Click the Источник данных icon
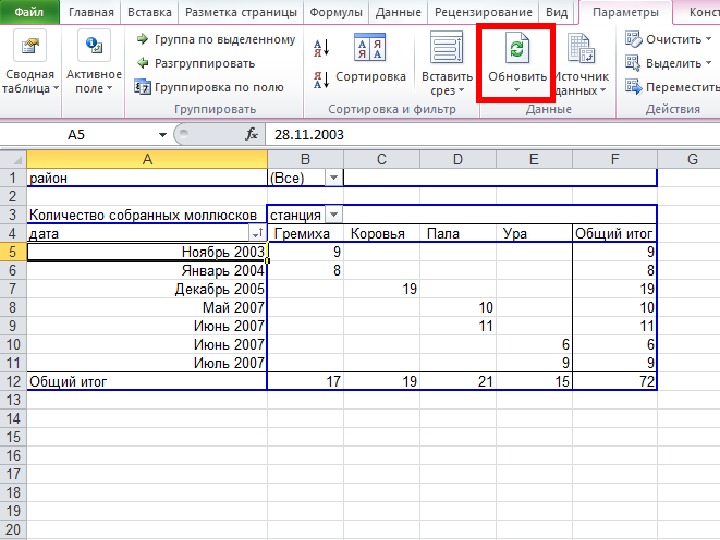Image resolution: width=720 pixels, height=540 pixels. point(581,50)
